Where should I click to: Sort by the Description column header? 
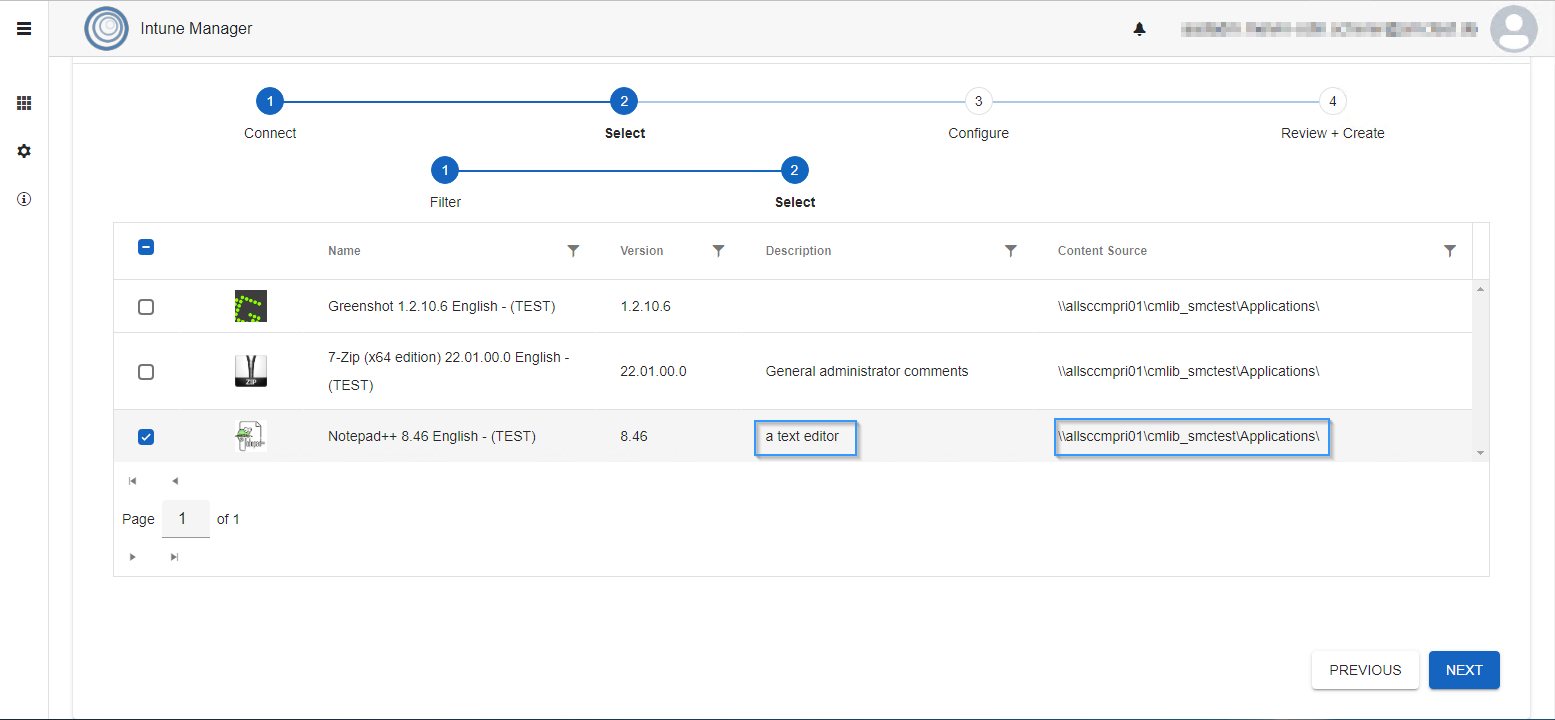(798, 251)
